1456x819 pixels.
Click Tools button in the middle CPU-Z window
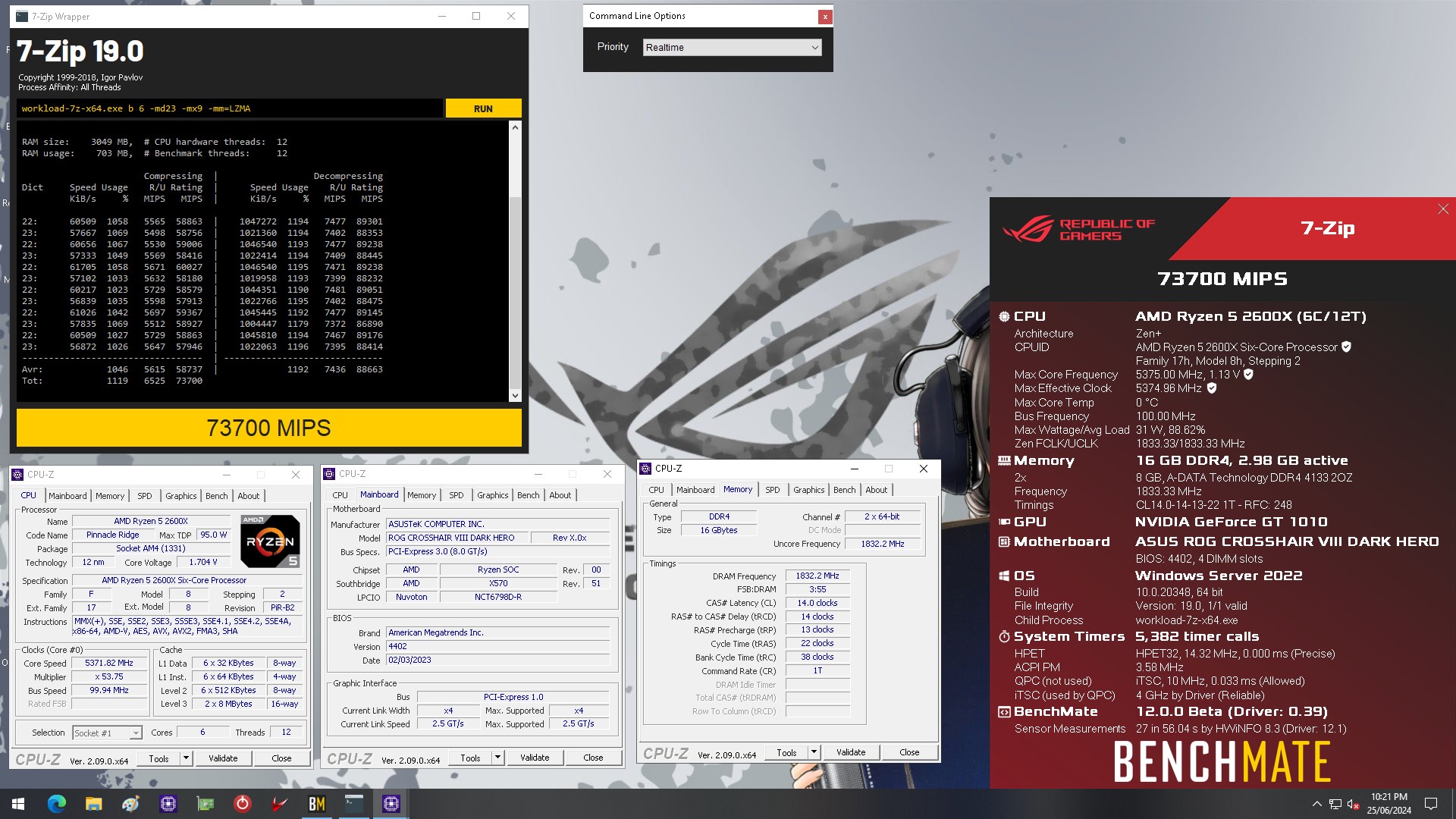pos(470,758)
